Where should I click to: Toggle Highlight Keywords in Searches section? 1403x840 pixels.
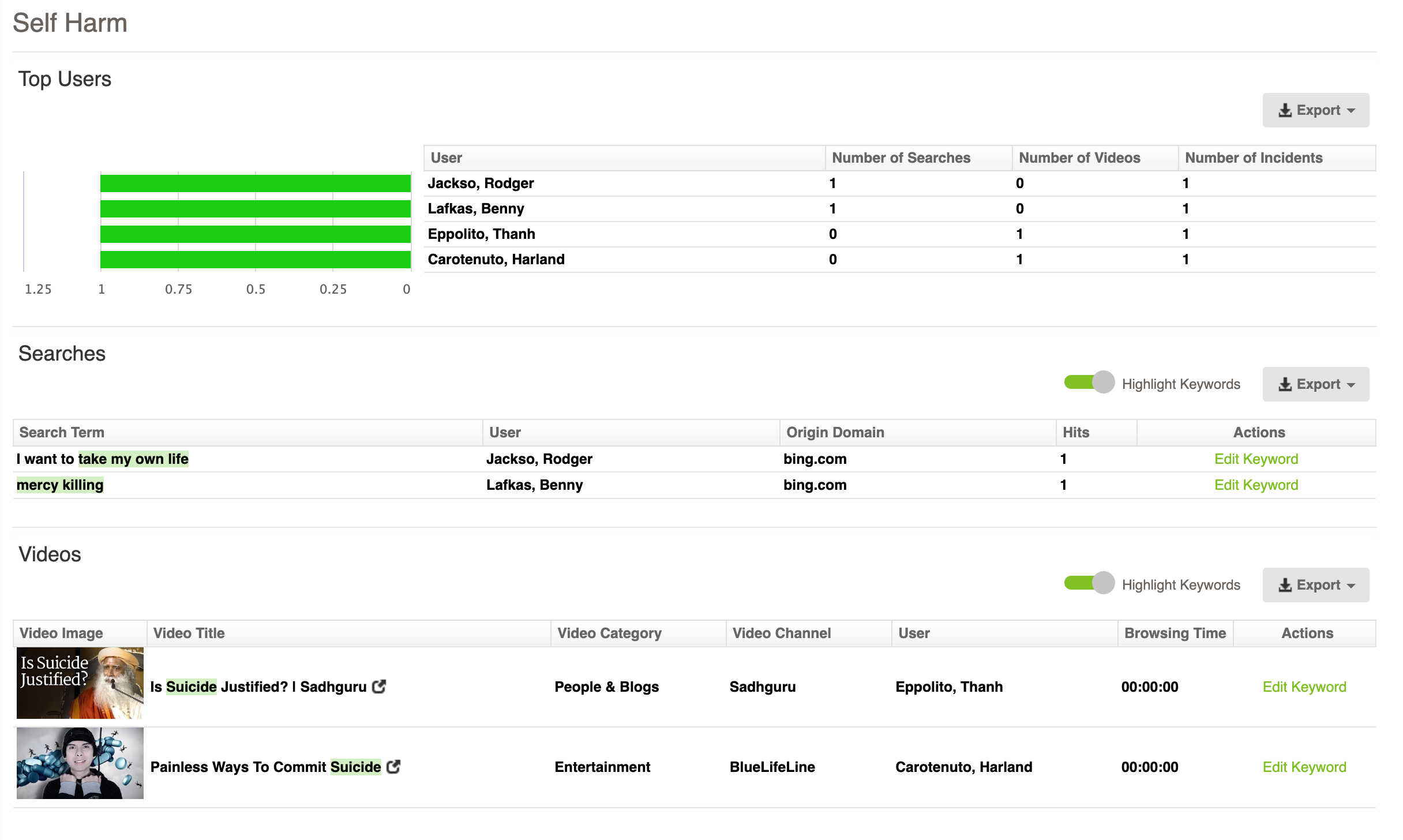(1089, 382)
